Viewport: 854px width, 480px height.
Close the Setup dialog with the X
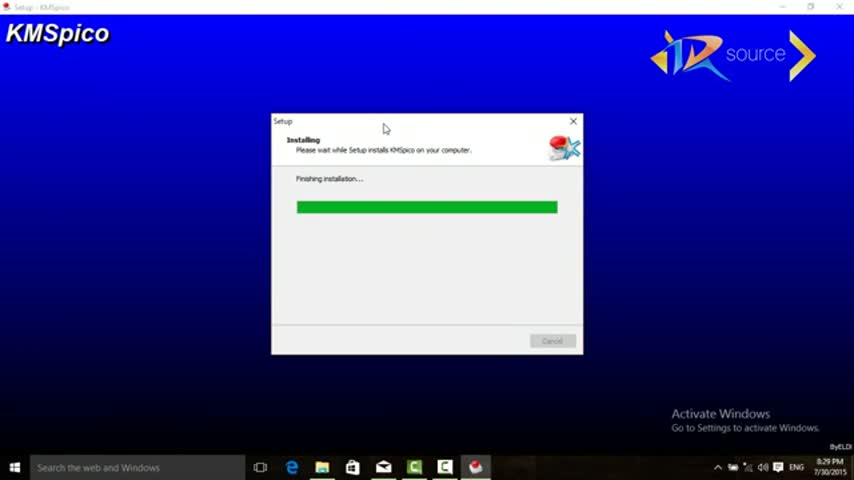pyautogui.click(x=573, y=121)
